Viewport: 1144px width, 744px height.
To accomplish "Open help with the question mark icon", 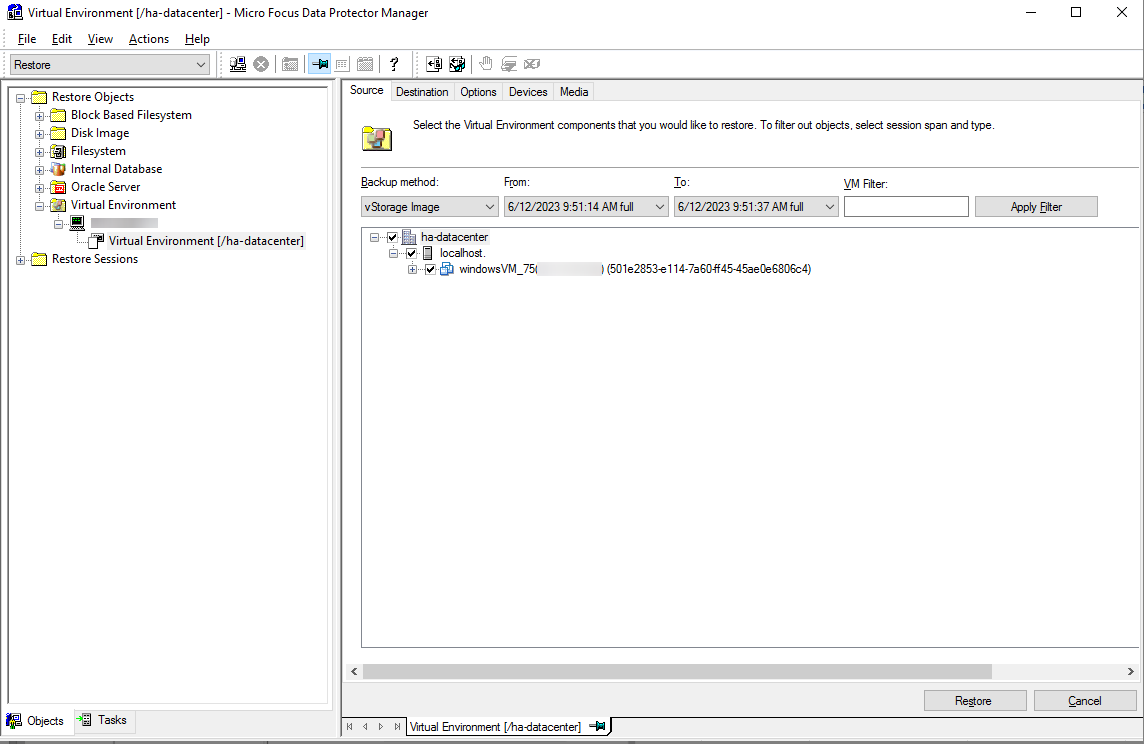I will pos(394,64).
